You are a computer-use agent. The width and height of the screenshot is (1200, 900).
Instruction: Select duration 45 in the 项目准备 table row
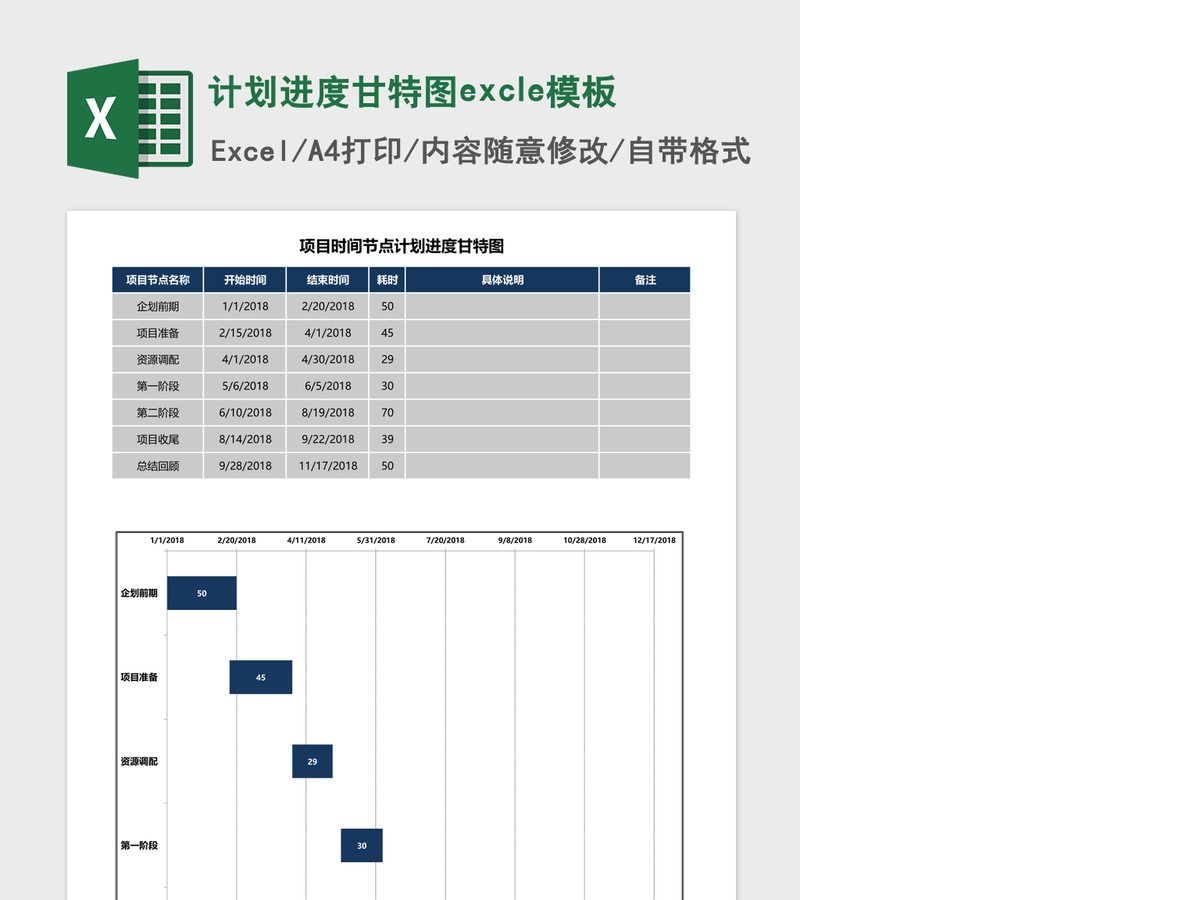pos(387,333)
